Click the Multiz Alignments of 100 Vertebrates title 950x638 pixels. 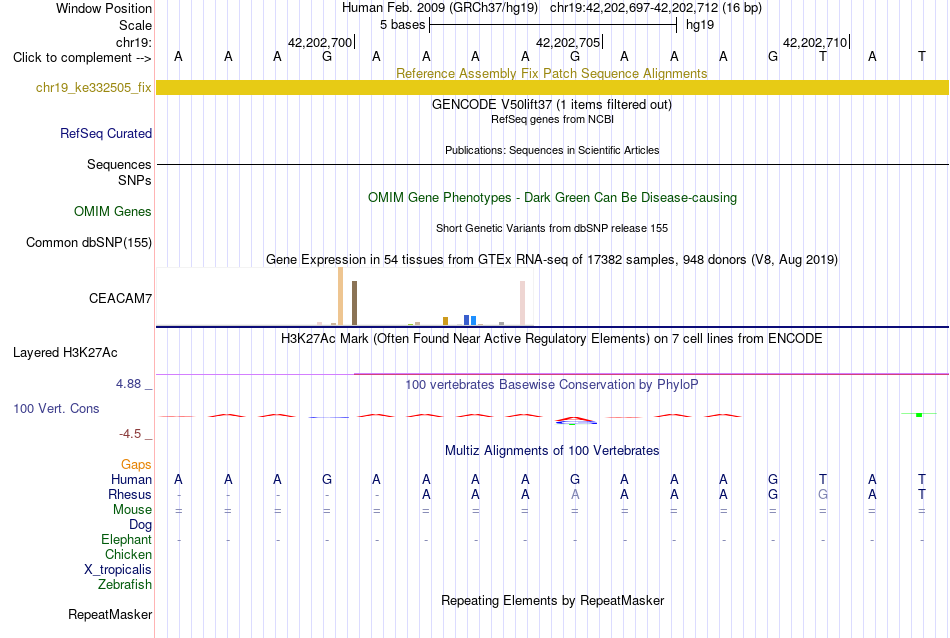tap(552, 451)
